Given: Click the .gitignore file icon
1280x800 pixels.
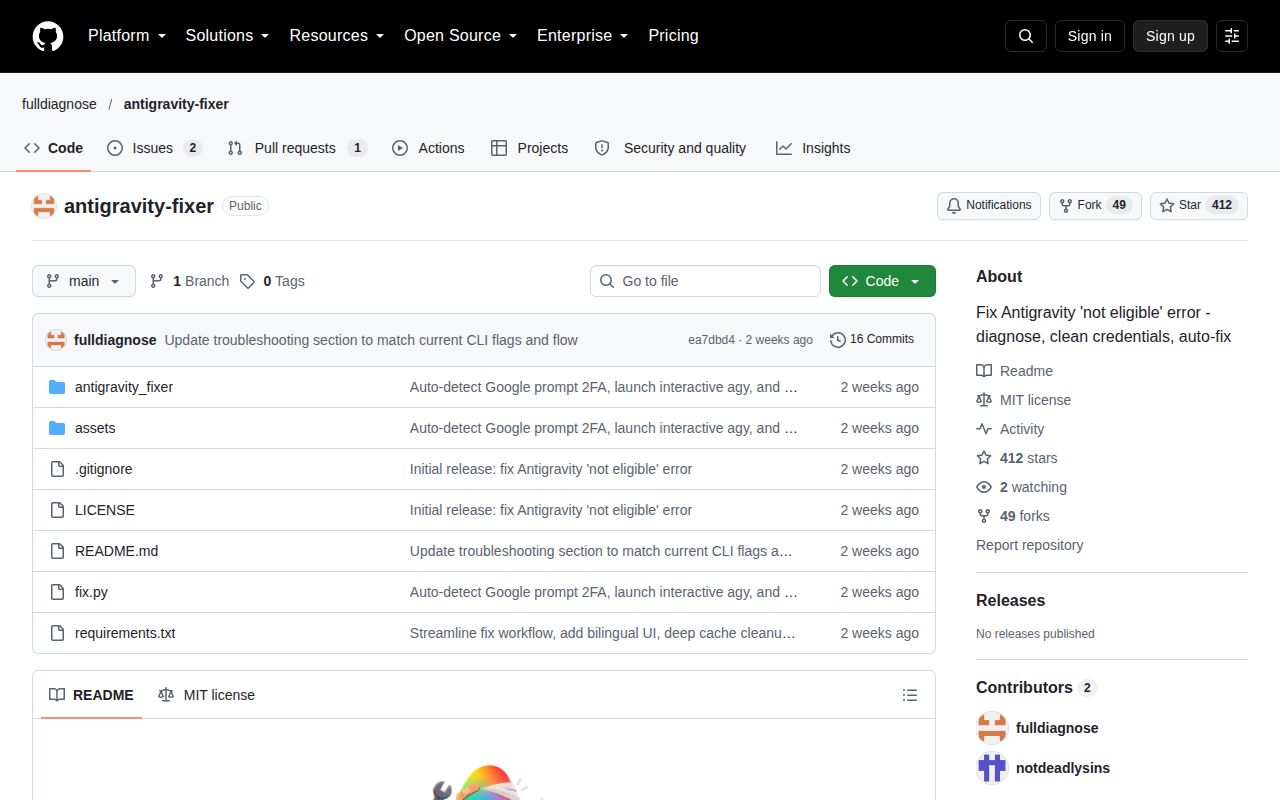Looking at the screenshot, I should click(x=57, y=469).
